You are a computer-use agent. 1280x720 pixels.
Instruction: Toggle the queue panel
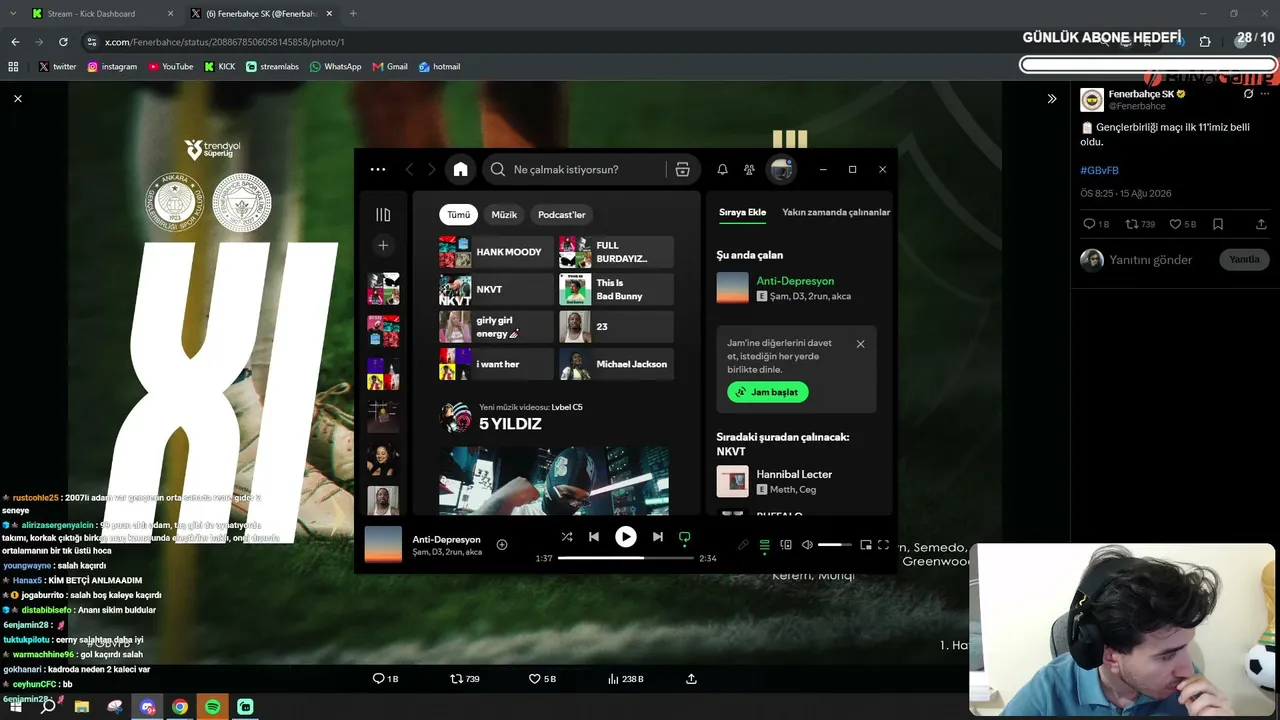pos(765,545)
